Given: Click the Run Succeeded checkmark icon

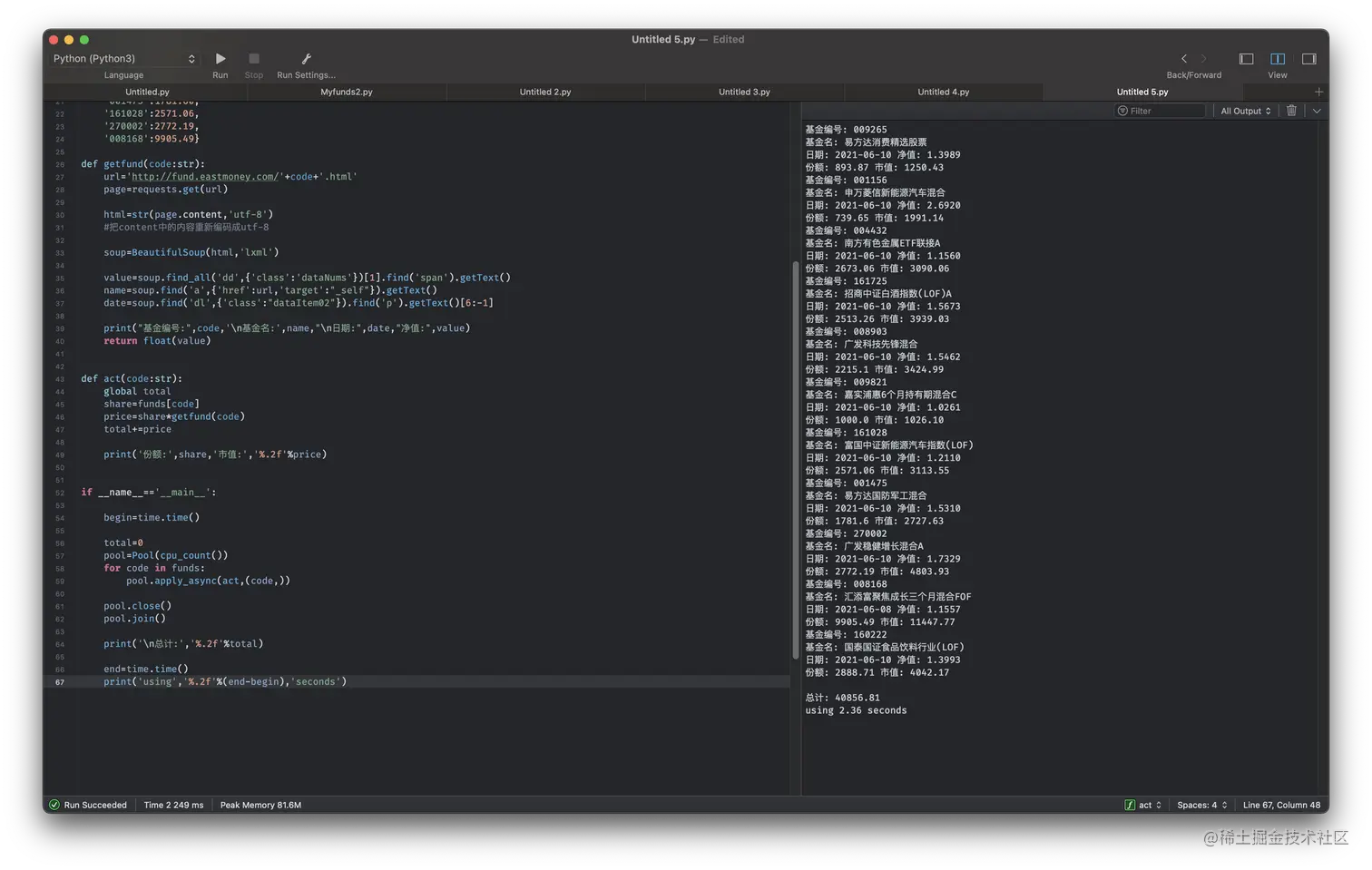Looking at the screenshot, I should point(54,805).
